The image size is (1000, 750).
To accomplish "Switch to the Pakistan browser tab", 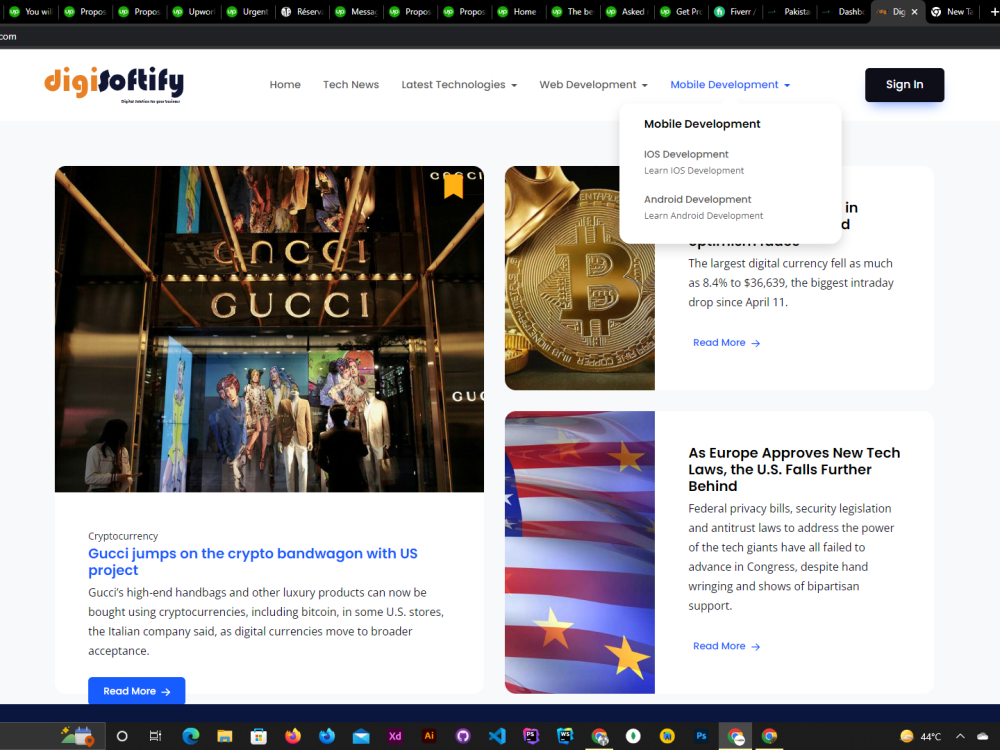I will coord(790,11).
